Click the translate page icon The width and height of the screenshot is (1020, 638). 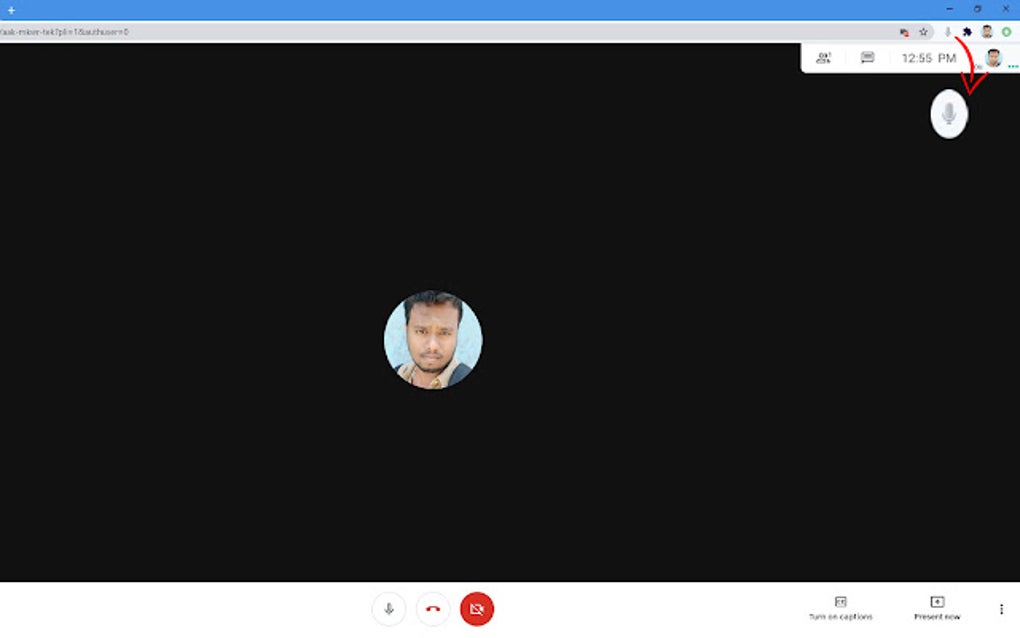(905, 31)
